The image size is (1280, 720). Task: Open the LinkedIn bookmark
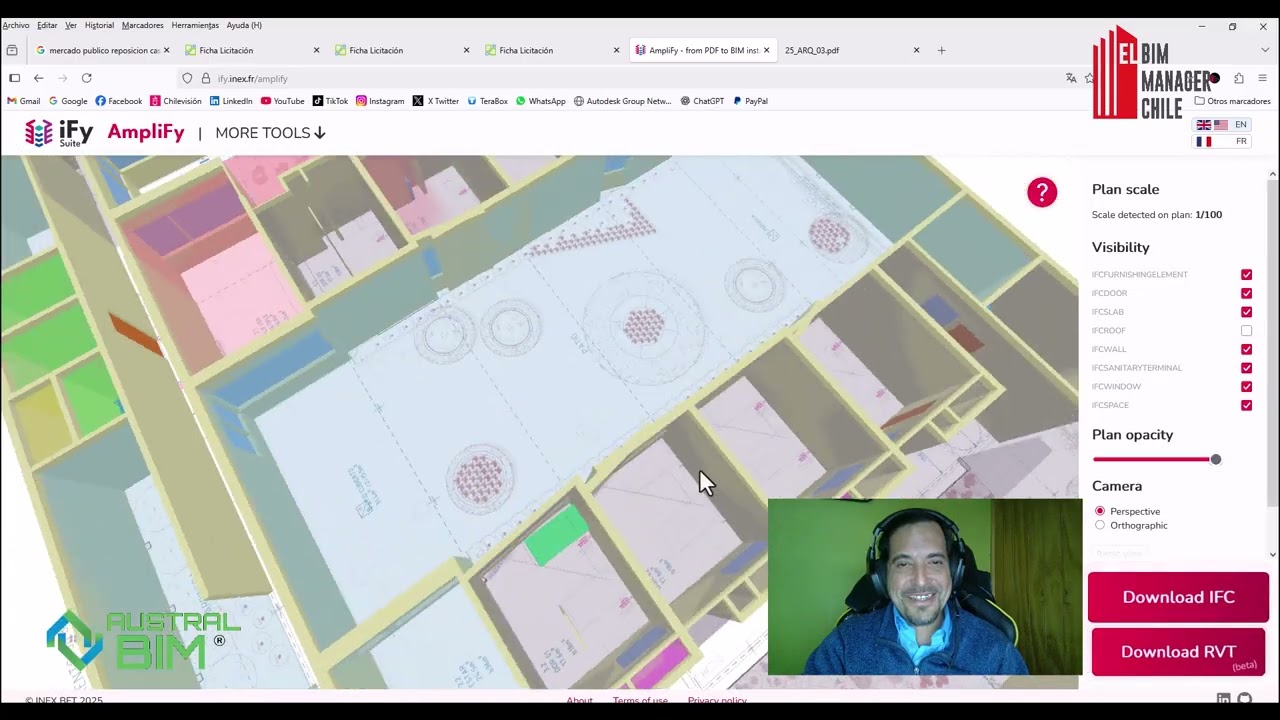click(231, 101)
